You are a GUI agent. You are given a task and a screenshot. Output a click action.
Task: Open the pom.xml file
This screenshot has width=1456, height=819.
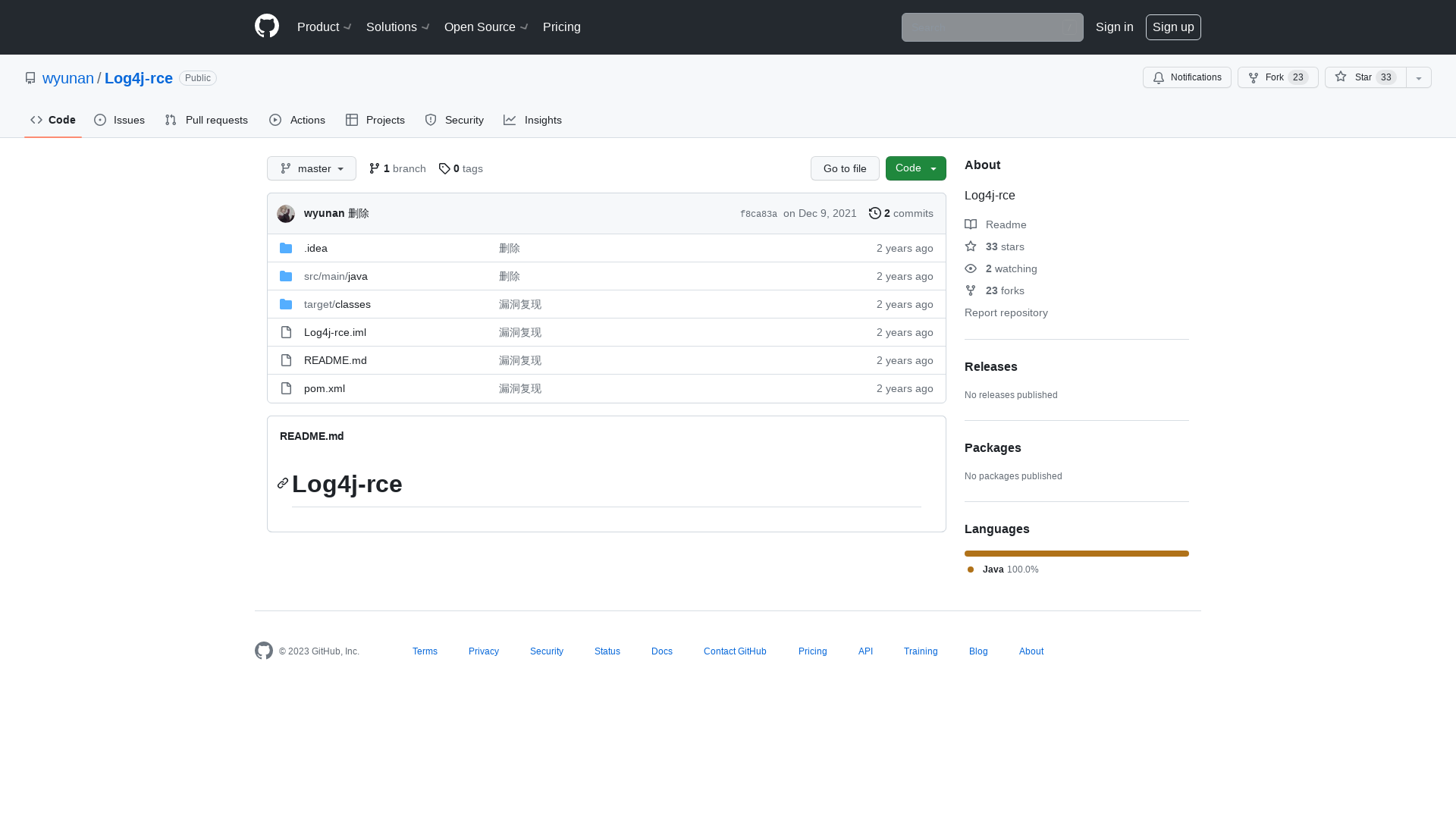point(325,388)
